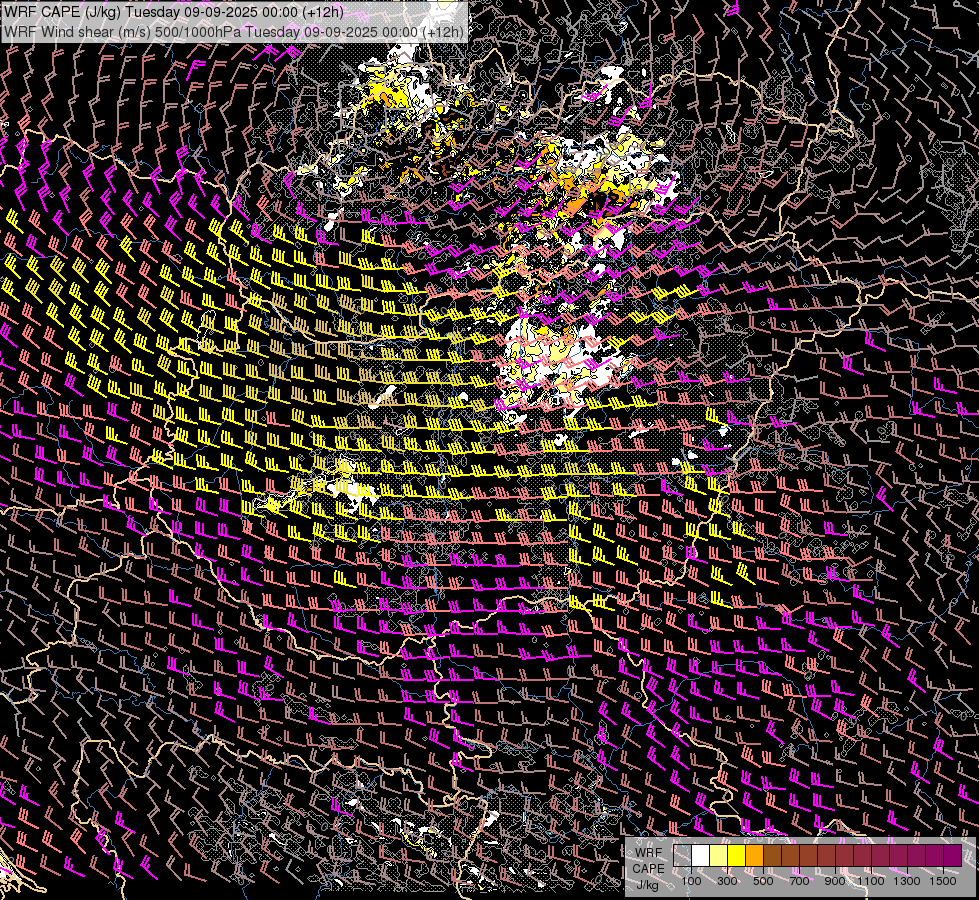Click the pale yellow CAPE legend swatch
The width and height of the screenshot is (979, 900).
(719, 855)
